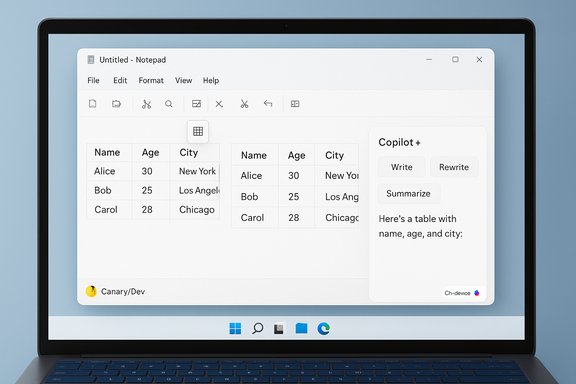Click the 'Here's a table with' response text
This screenshot has height=384, width=576.
tap(417, 219)
